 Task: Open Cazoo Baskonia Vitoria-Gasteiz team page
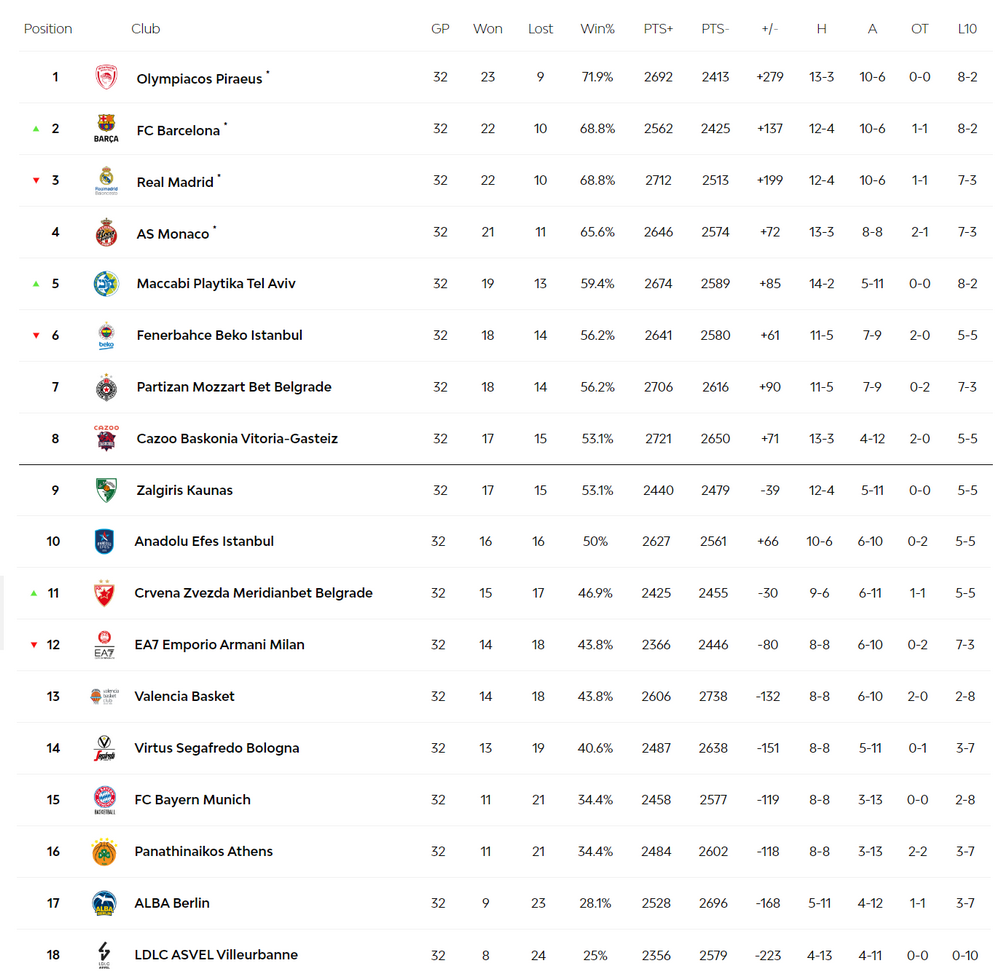click(237, 439)
